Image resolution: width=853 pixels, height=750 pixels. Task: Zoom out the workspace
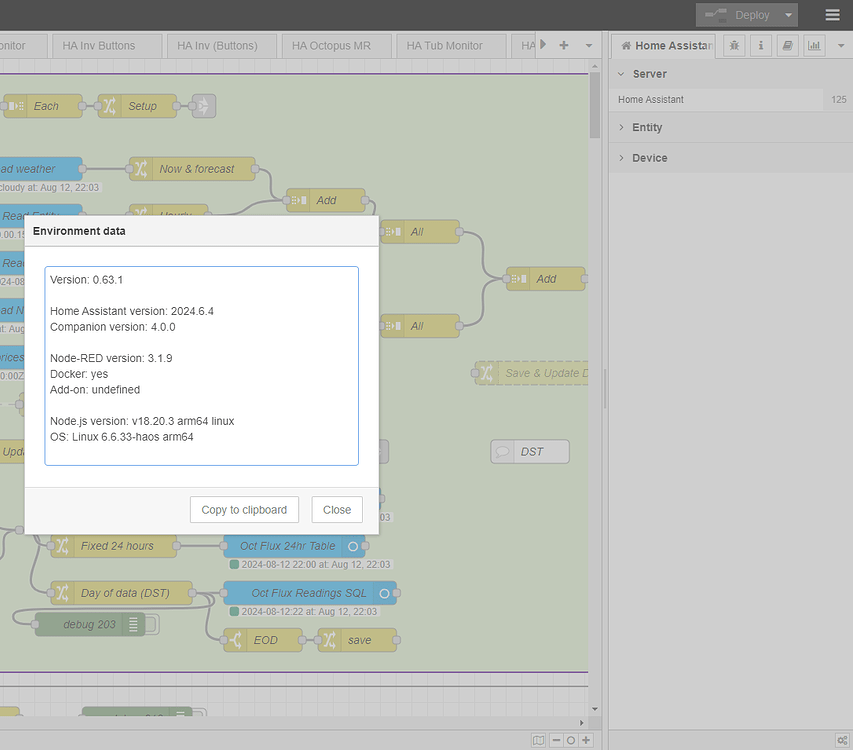click(556, 740)
